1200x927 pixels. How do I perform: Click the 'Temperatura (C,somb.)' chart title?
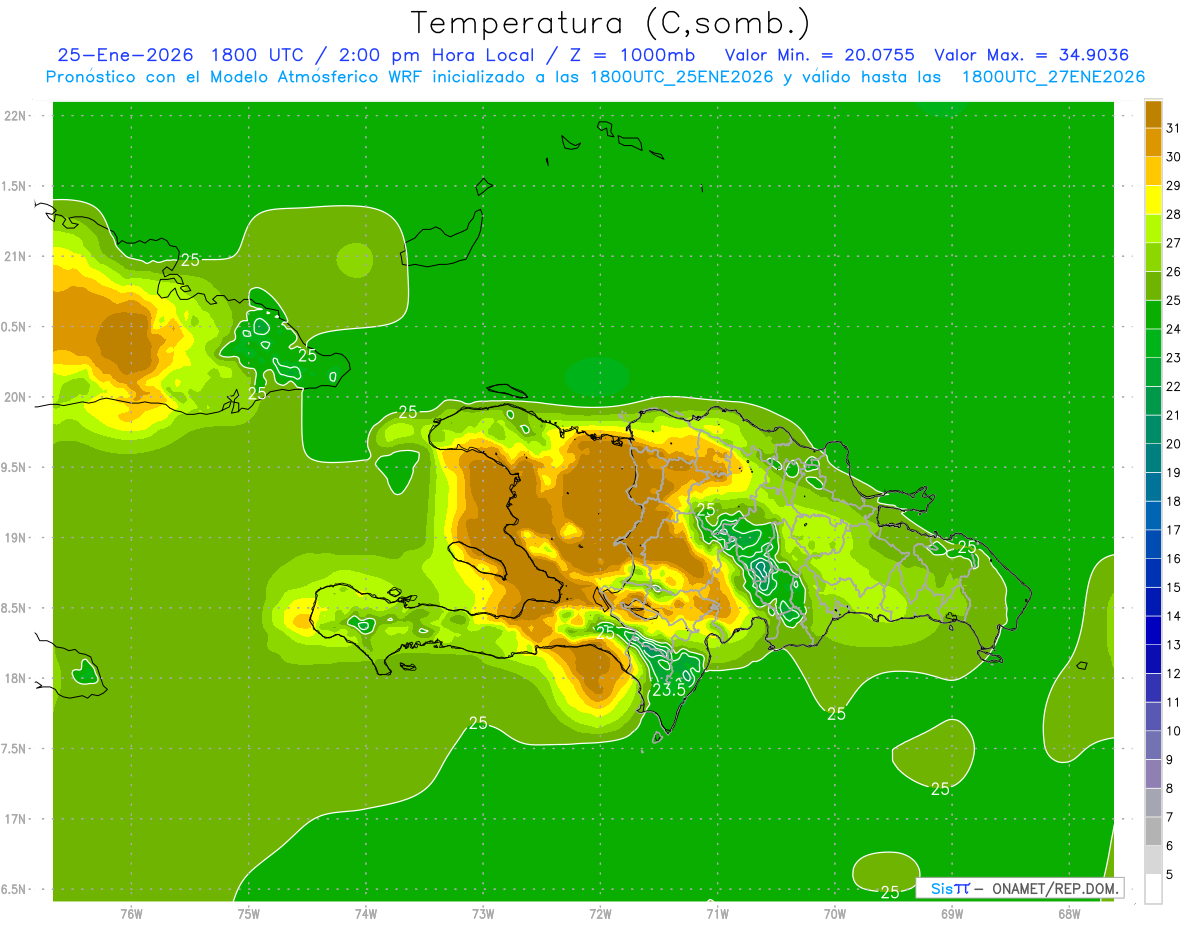pos(610,23)
